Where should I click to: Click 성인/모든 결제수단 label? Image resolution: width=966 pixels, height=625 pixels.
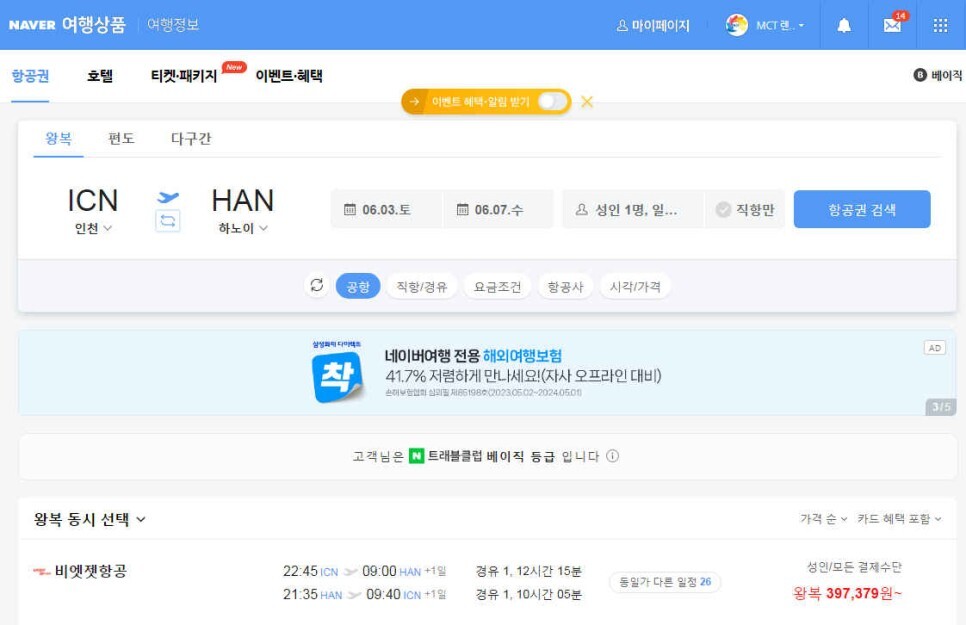point(854,567)
